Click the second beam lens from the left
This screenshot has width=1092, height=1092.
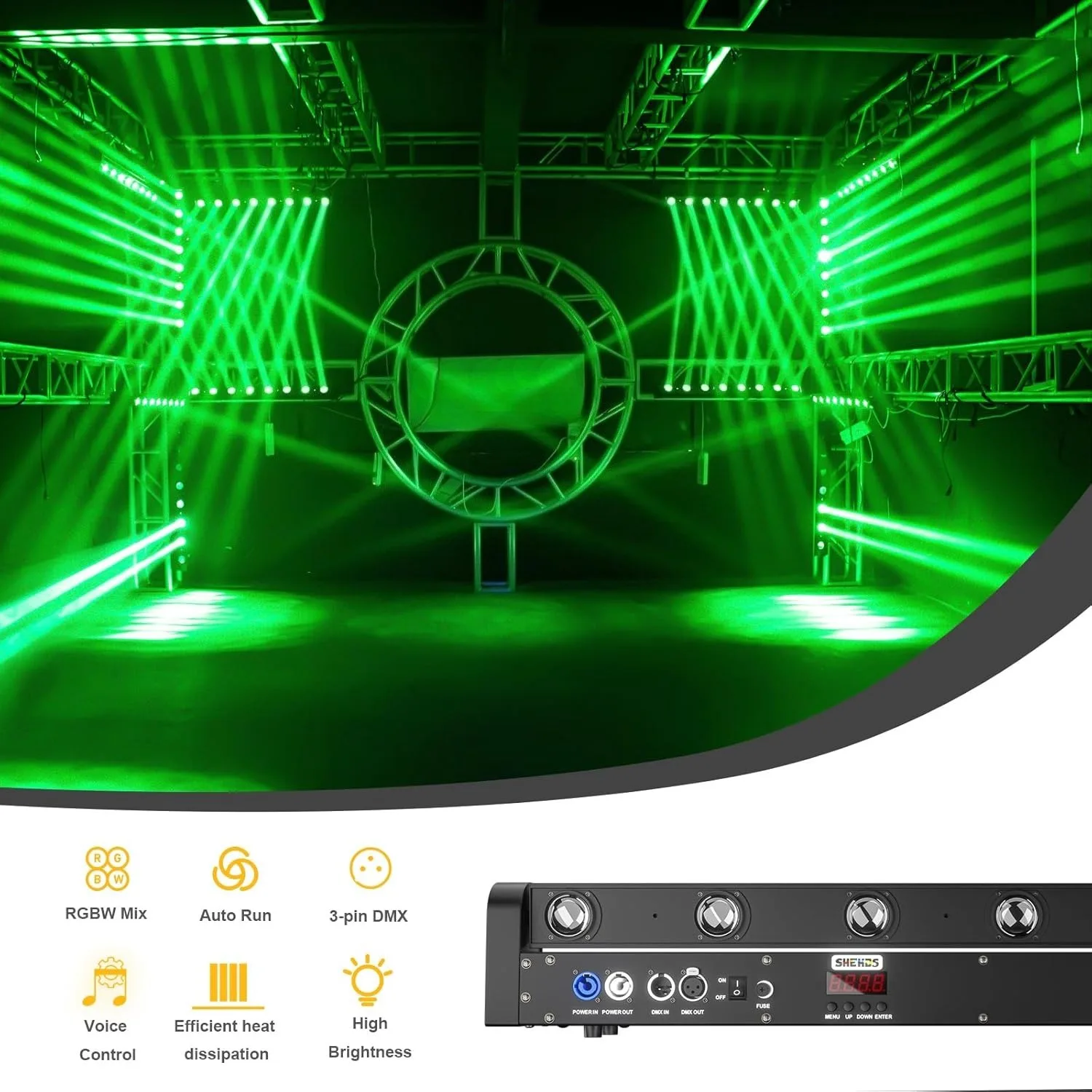718,915
